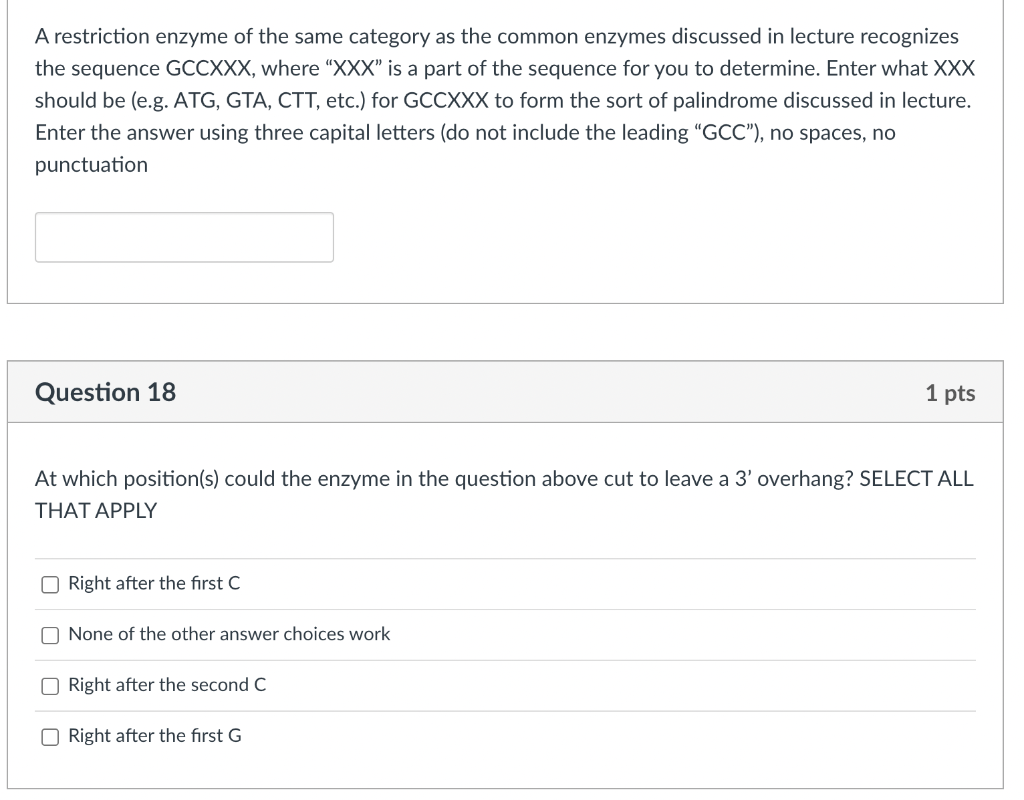This screenshot has width=1024, height=800.
Task: Click the 'None of the other answer choices work' label
Action: (x=229, y=634)
